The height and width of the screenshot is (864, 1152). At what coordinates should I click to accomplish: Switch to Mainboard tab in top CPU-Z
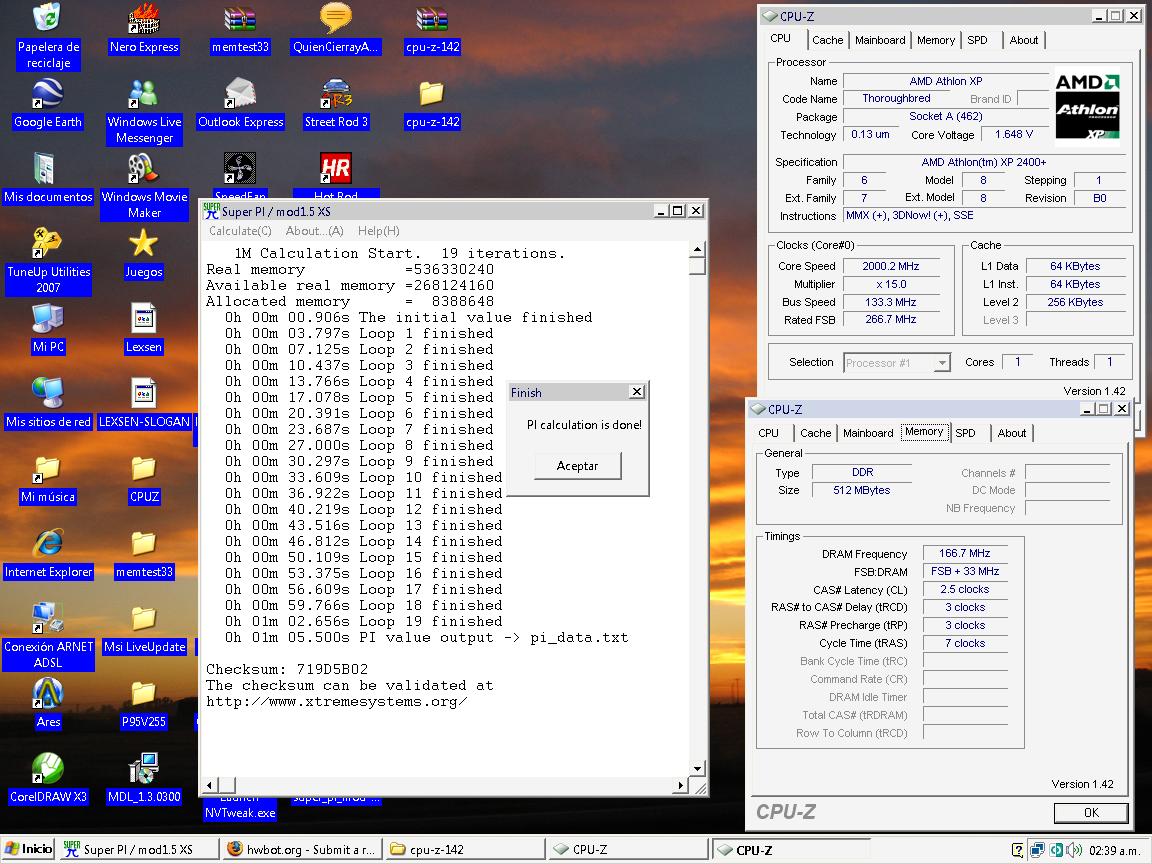click(879, 40)
